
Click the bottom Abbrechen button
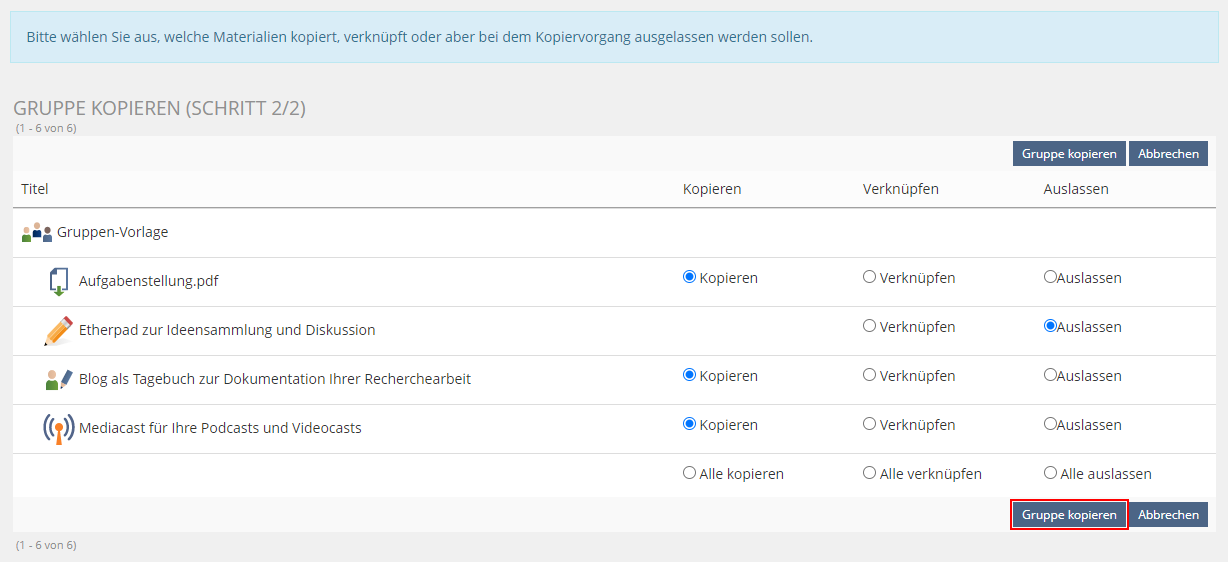coord(1168,514)
